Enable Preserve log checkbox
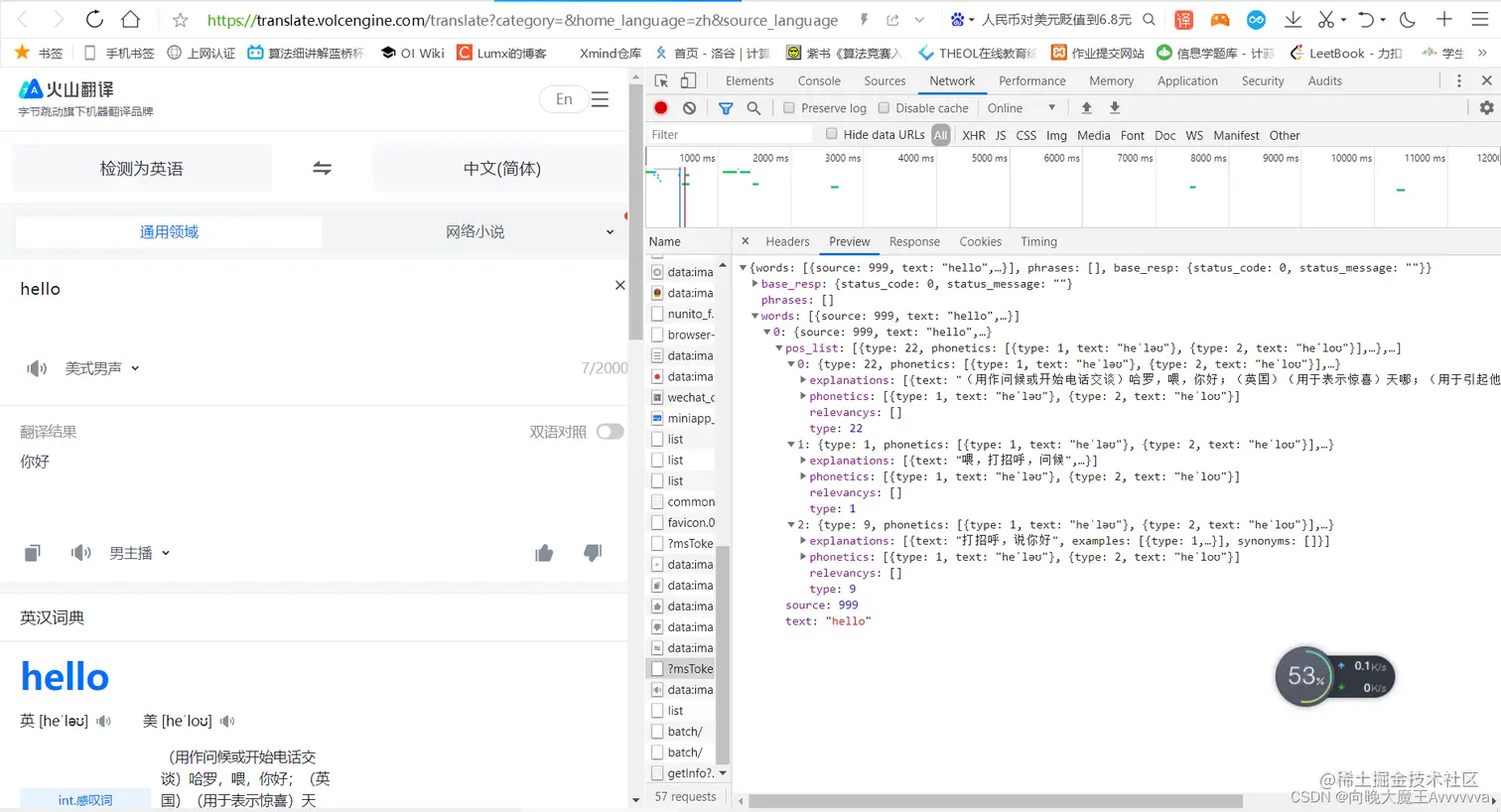The height and width of the screenshot is (812, 1501). click(x=789, y=107)
